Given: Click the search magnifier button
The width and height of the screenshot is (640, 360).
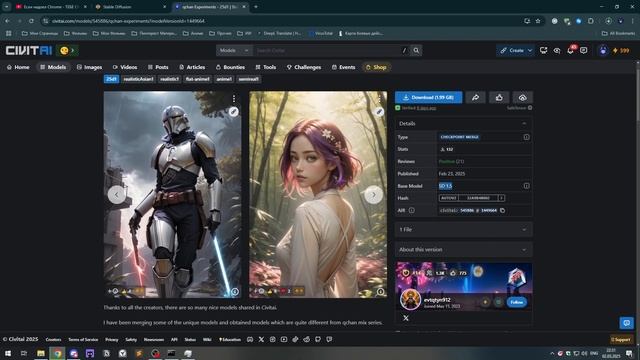Looking at the screenshot, I should [416, 51].
